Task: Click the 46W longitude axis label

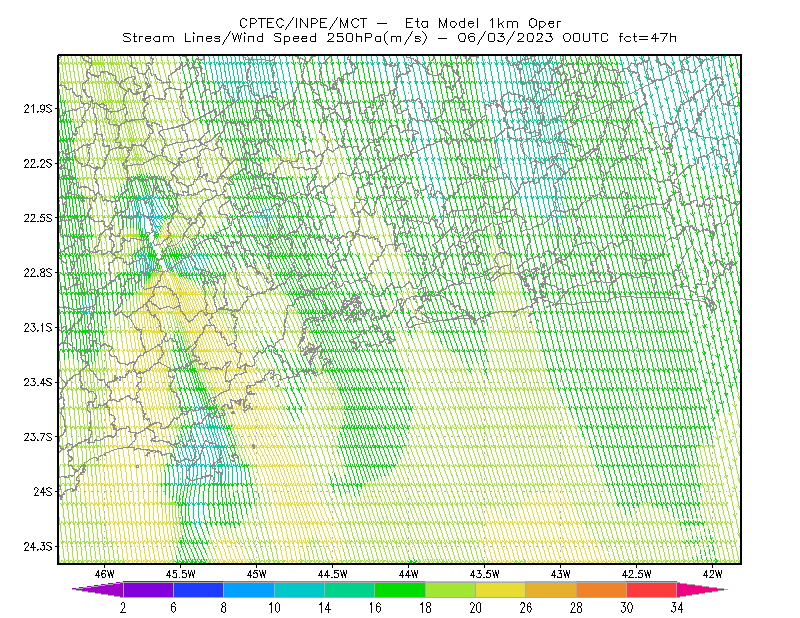Action: [105, 574]
